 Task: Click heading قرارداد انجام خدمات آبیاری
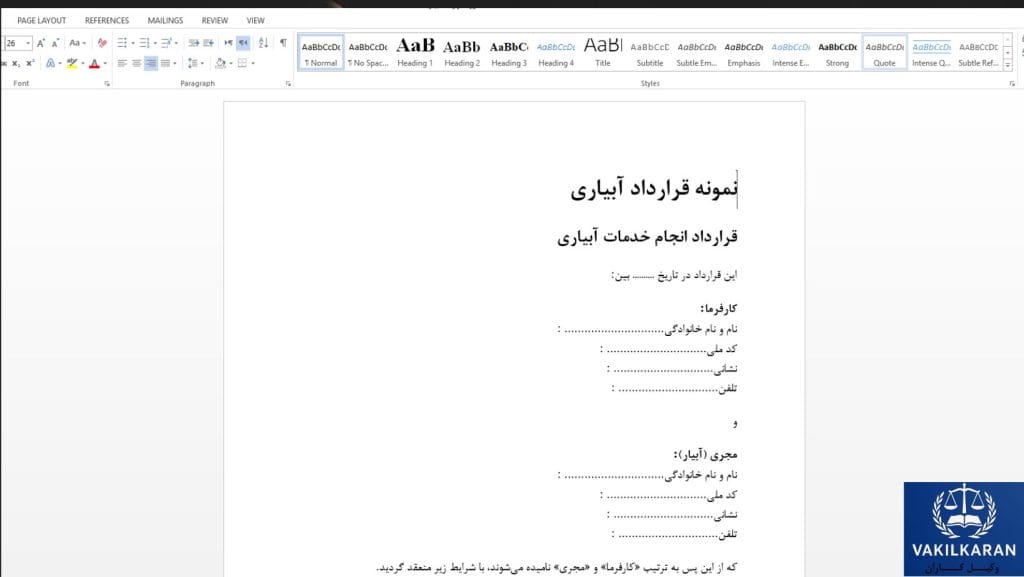[x=647, y=237]
